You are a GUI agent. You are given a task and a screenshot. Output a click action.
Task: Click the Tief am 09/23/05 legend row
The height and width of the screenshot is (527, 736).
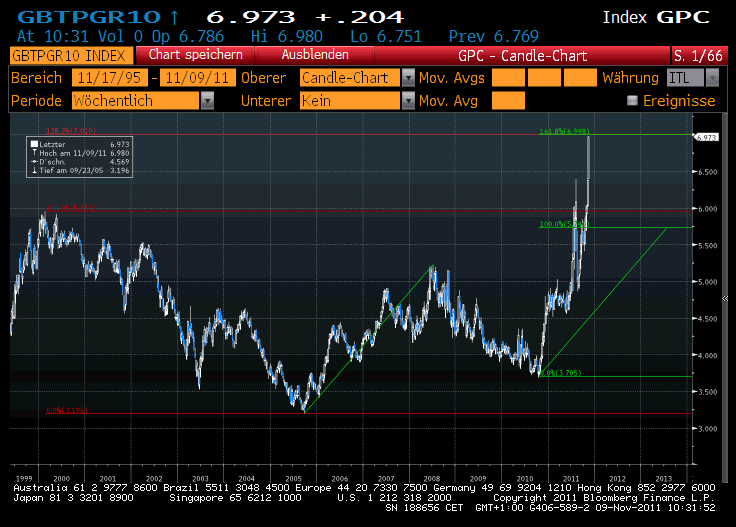[80, 170]
